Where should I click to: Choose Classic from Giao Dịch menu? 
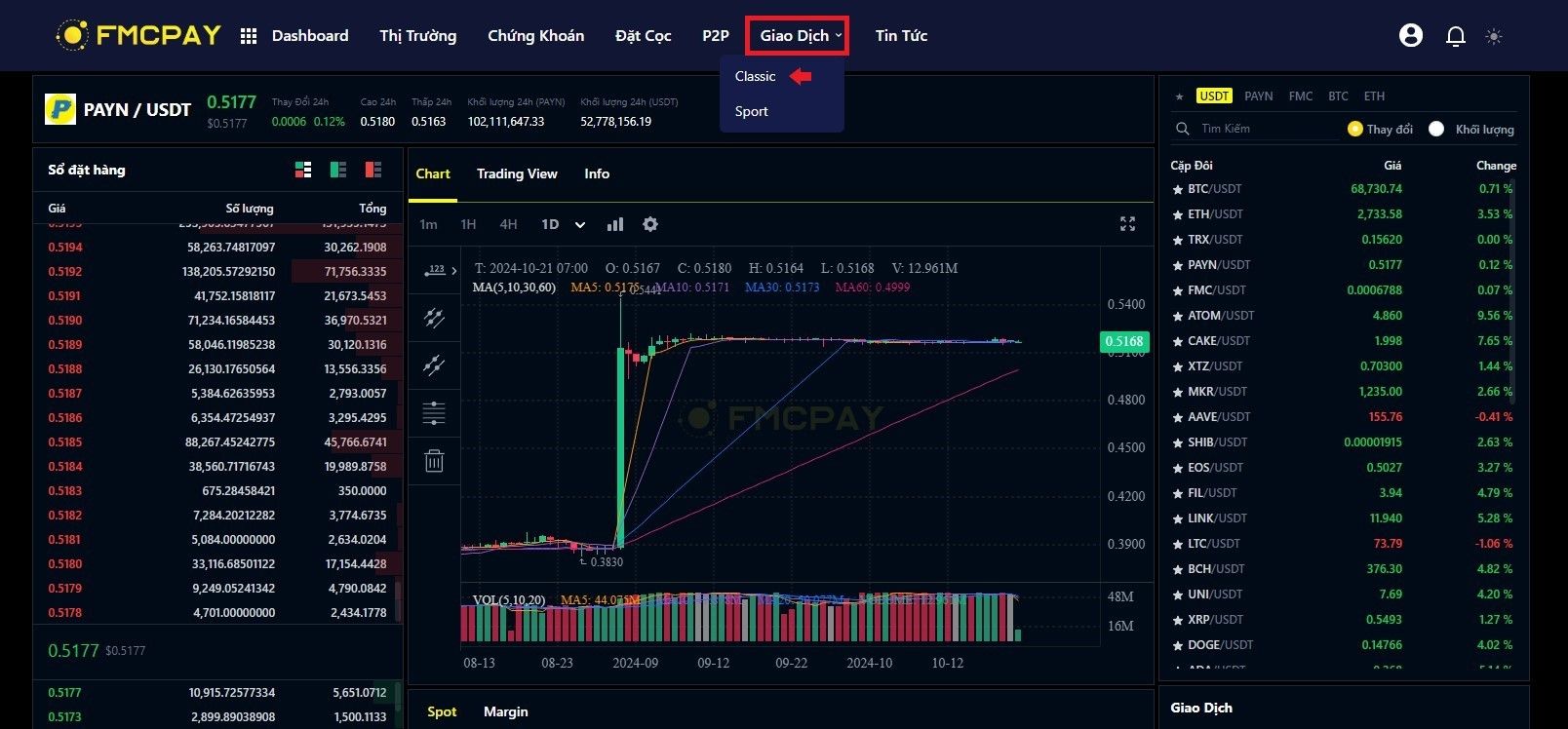[x=756, y=76]
